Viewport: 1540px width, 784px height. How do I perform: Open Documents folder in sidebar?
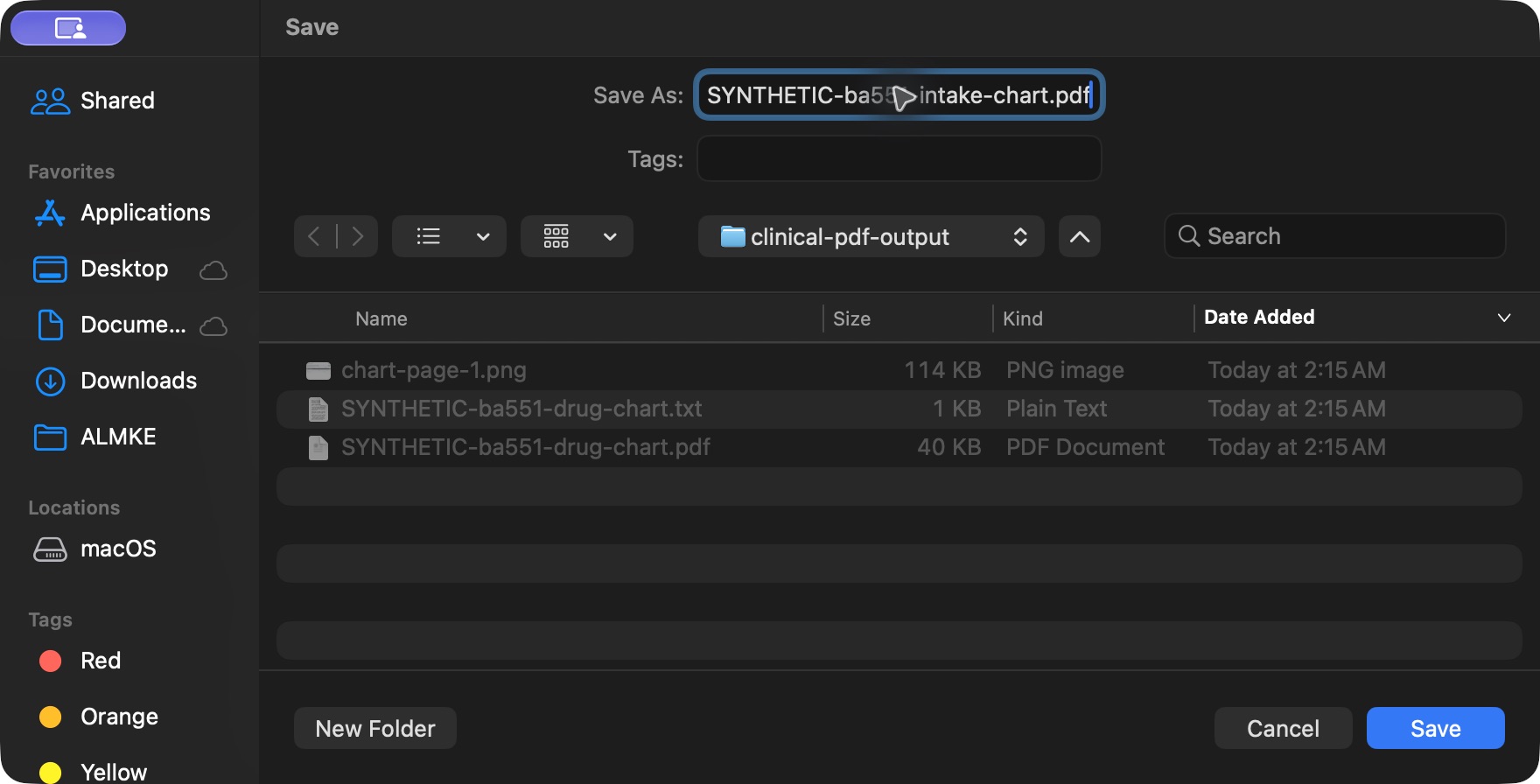point(109,325)
